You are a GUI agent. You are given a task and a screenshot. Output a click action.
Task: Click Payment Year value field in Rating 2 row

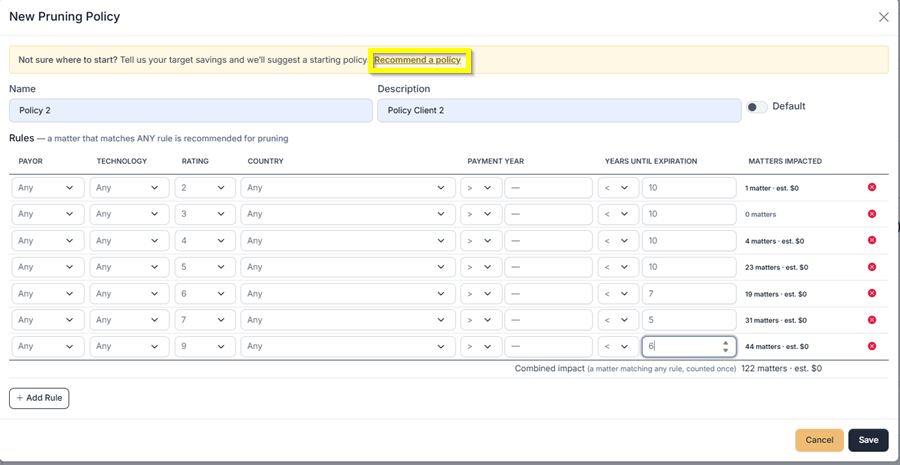coord(548,188)
